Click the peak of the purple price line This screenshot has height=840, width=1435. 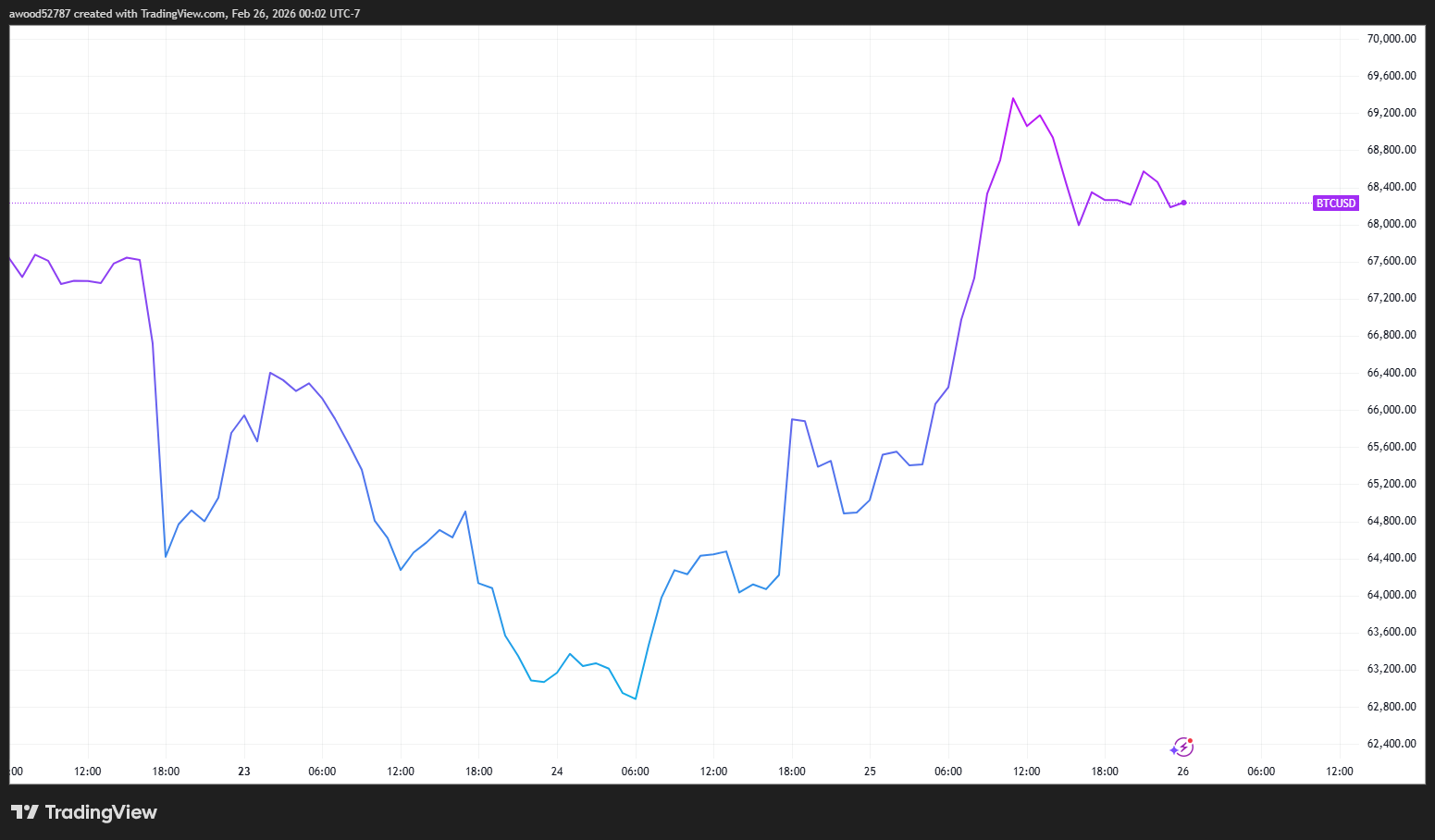(1014, 97)
